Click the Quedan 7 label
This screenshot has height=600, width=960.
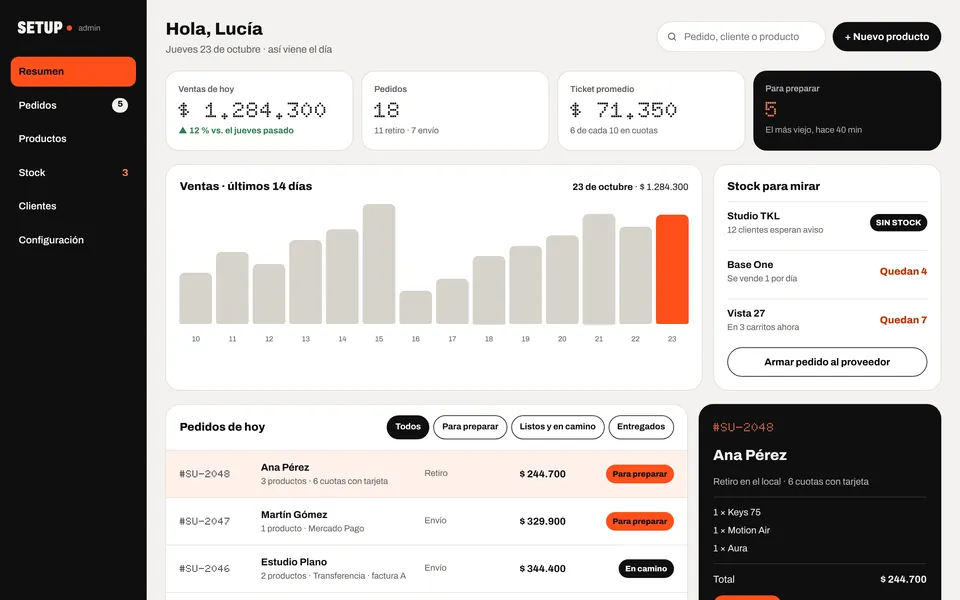point(903,320)
